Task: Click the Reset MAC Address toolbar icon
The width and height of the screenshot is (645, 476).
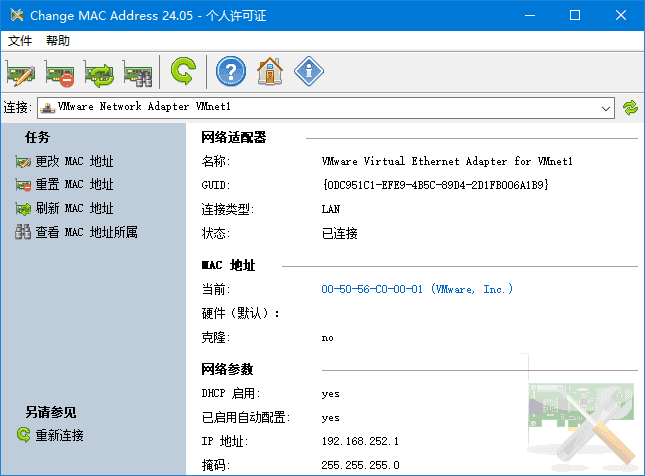Action: (x=59, y=72)
